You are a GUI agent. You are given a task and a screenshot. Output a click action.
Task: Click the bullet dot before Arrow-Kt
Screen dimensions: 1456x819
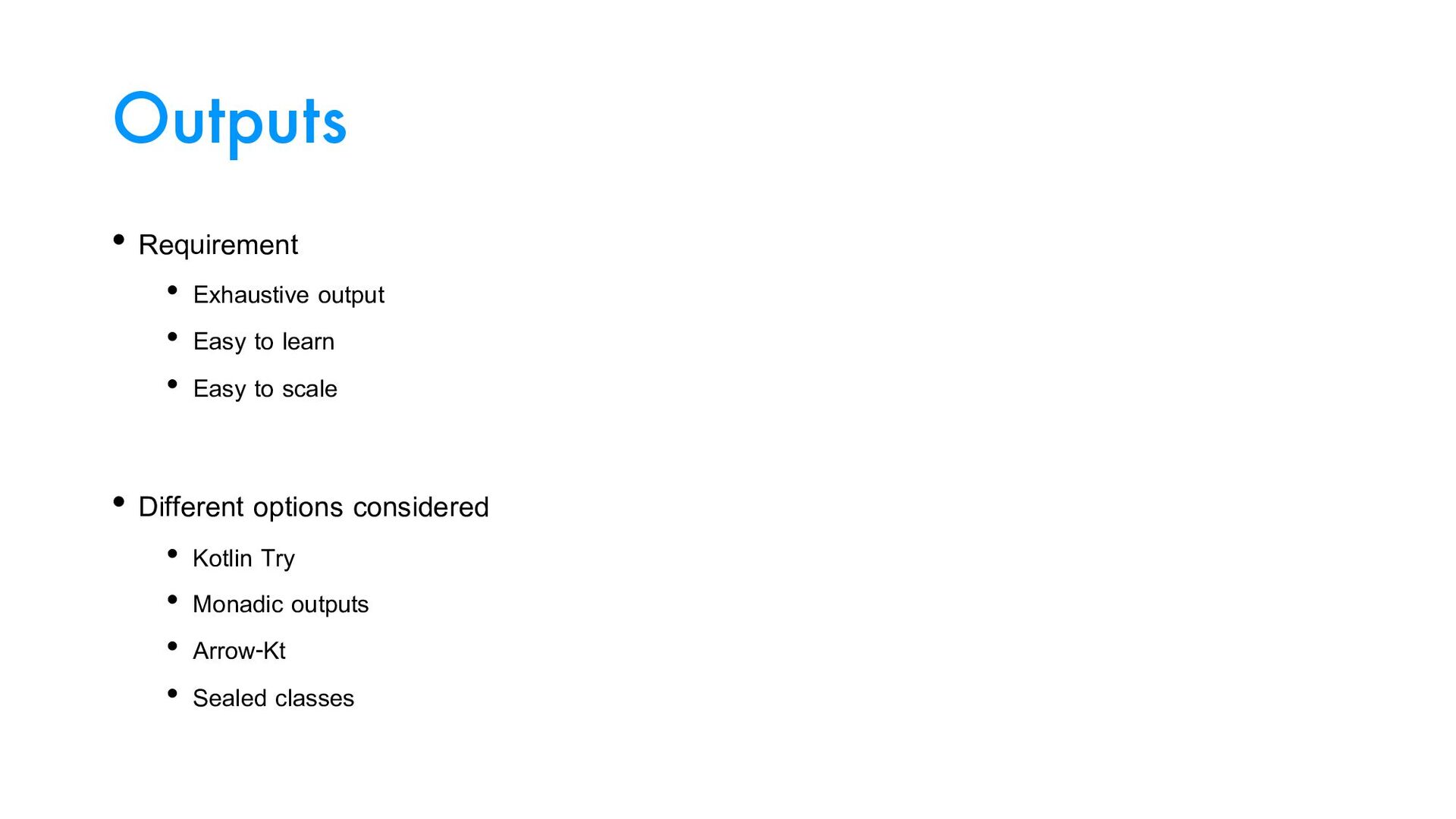173,647
